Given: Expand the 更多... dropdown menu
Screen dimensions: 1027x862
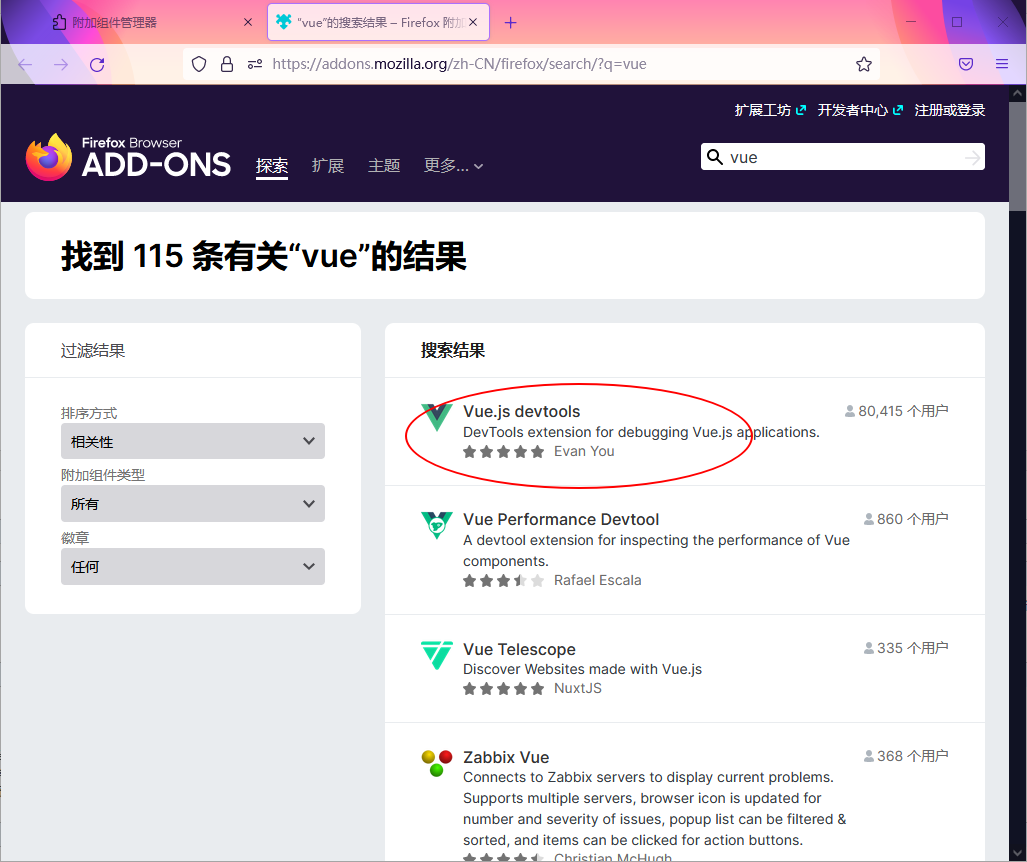Looking at the screenshot, I should click(453, 166).
